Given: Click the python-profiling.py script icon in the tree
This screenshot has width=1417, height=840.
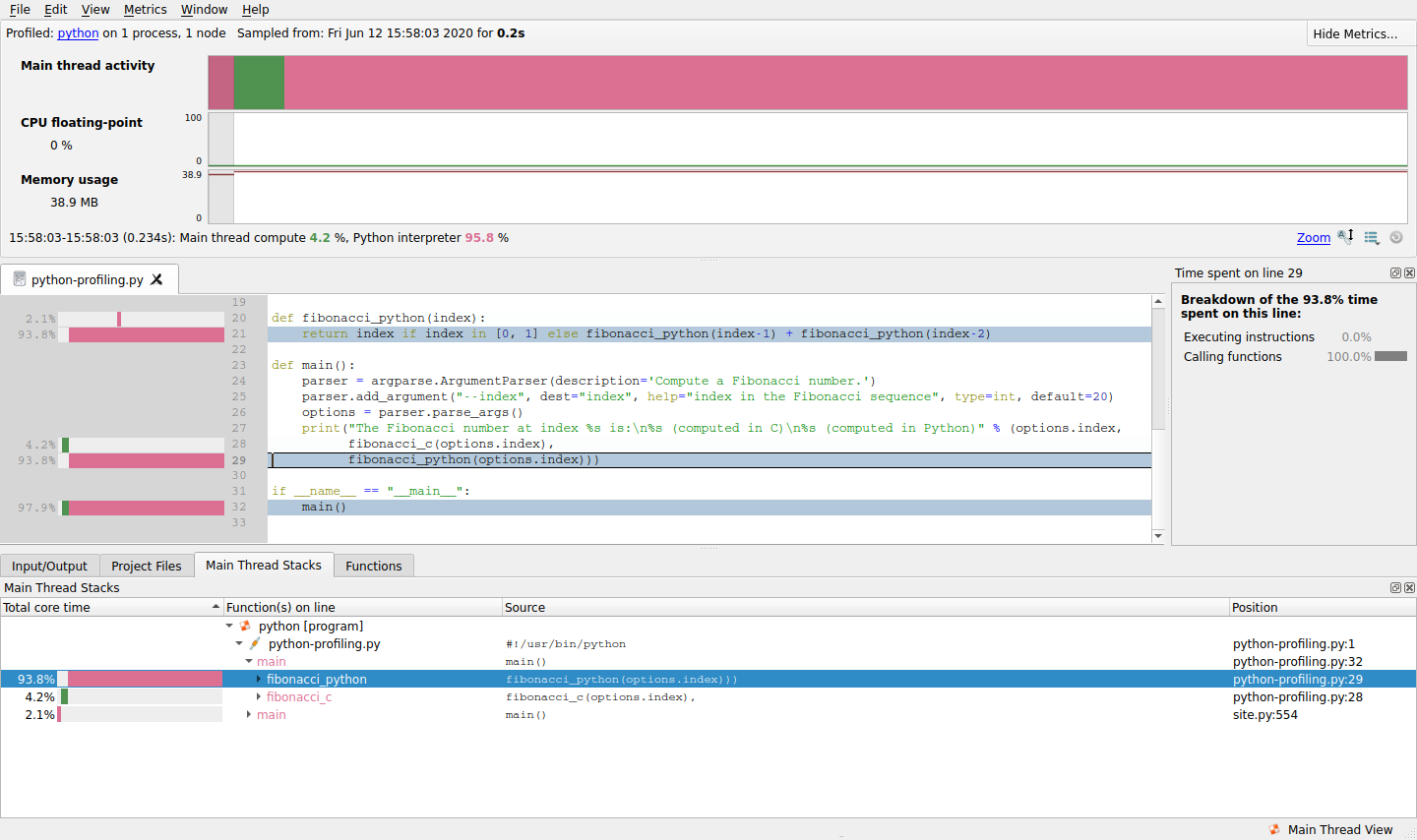Looking at the screenshot, I should click(256, 643).
